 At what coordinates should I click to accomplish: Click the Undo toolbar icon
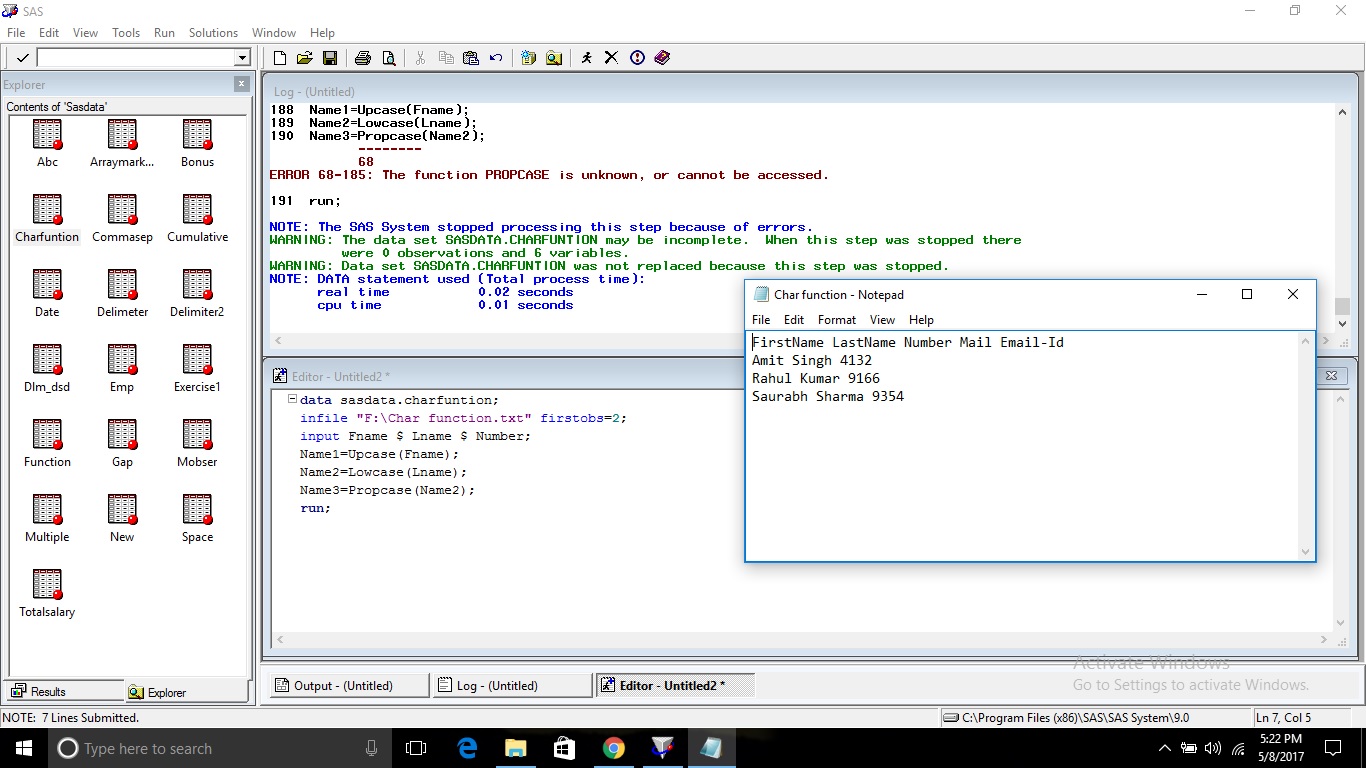(496, 58)
